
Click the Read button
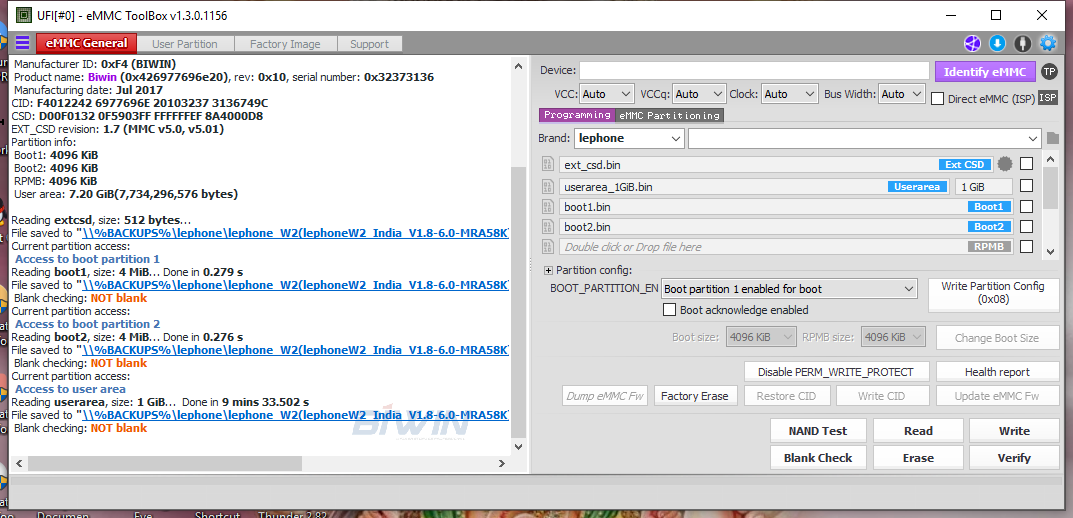(x=918, y=430)
